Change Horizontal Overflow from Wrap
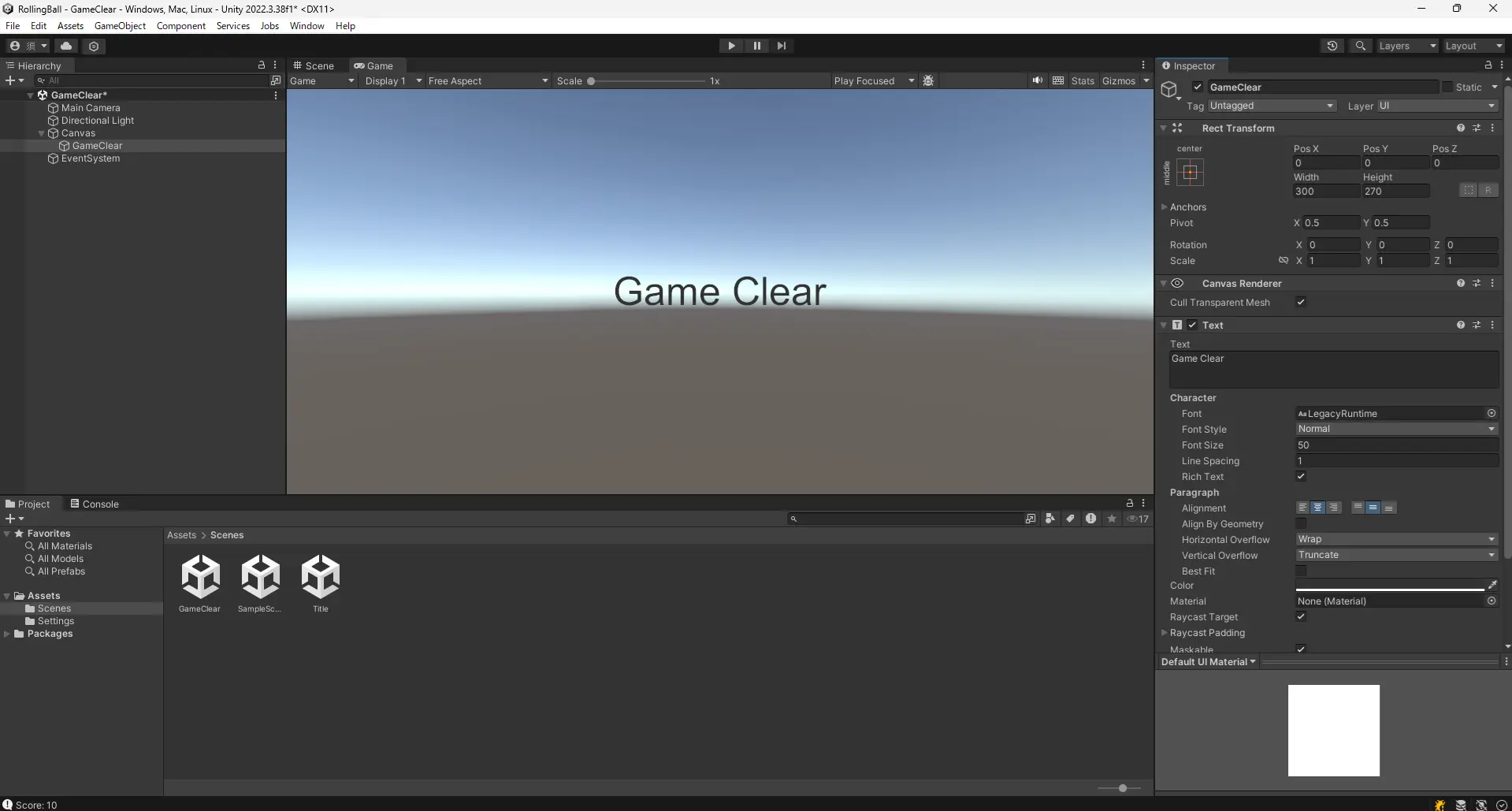1512x811 pixels. coord(1395,539)
